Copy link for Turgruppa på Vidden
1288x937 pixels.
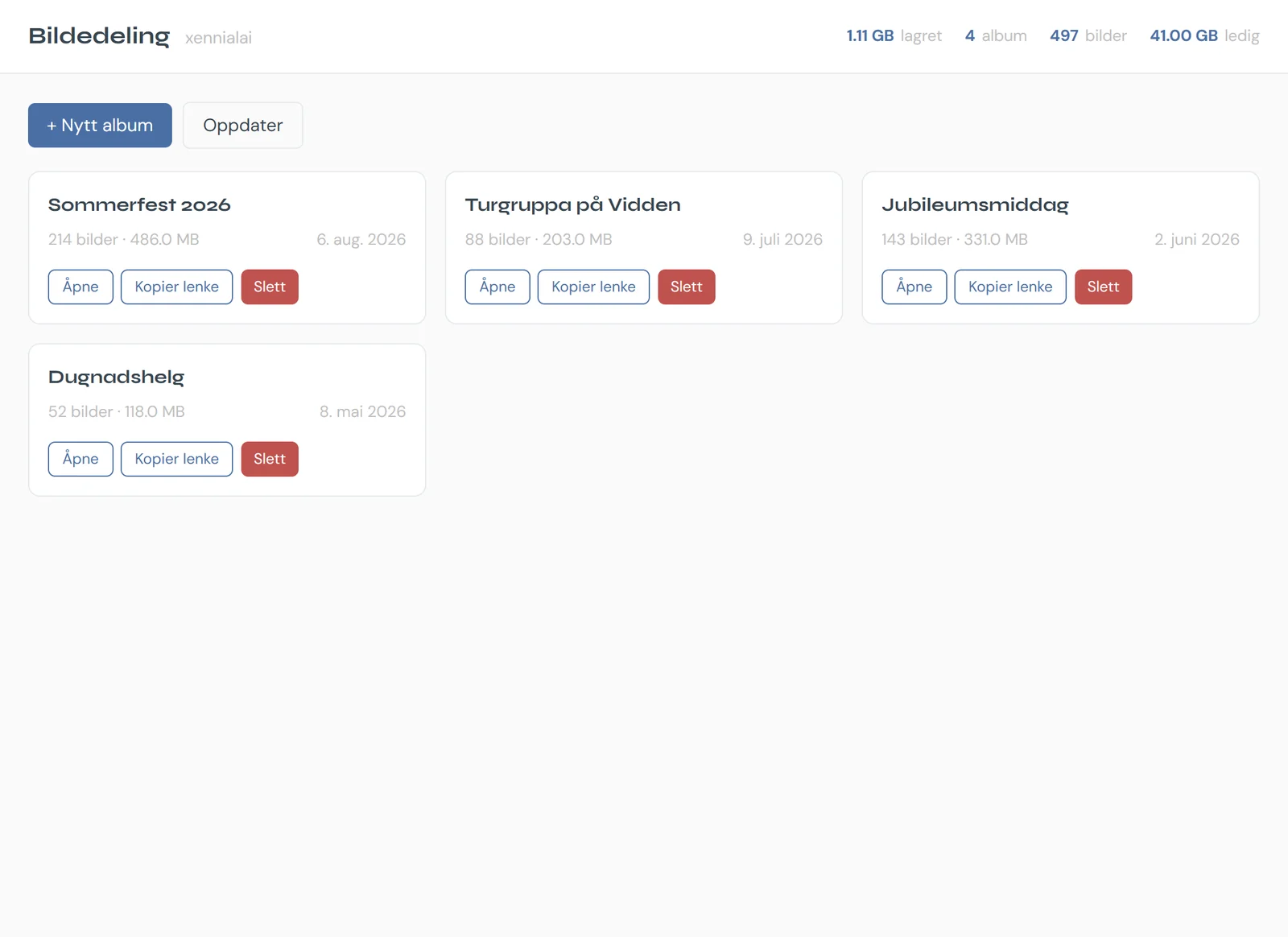coord(594,287)
